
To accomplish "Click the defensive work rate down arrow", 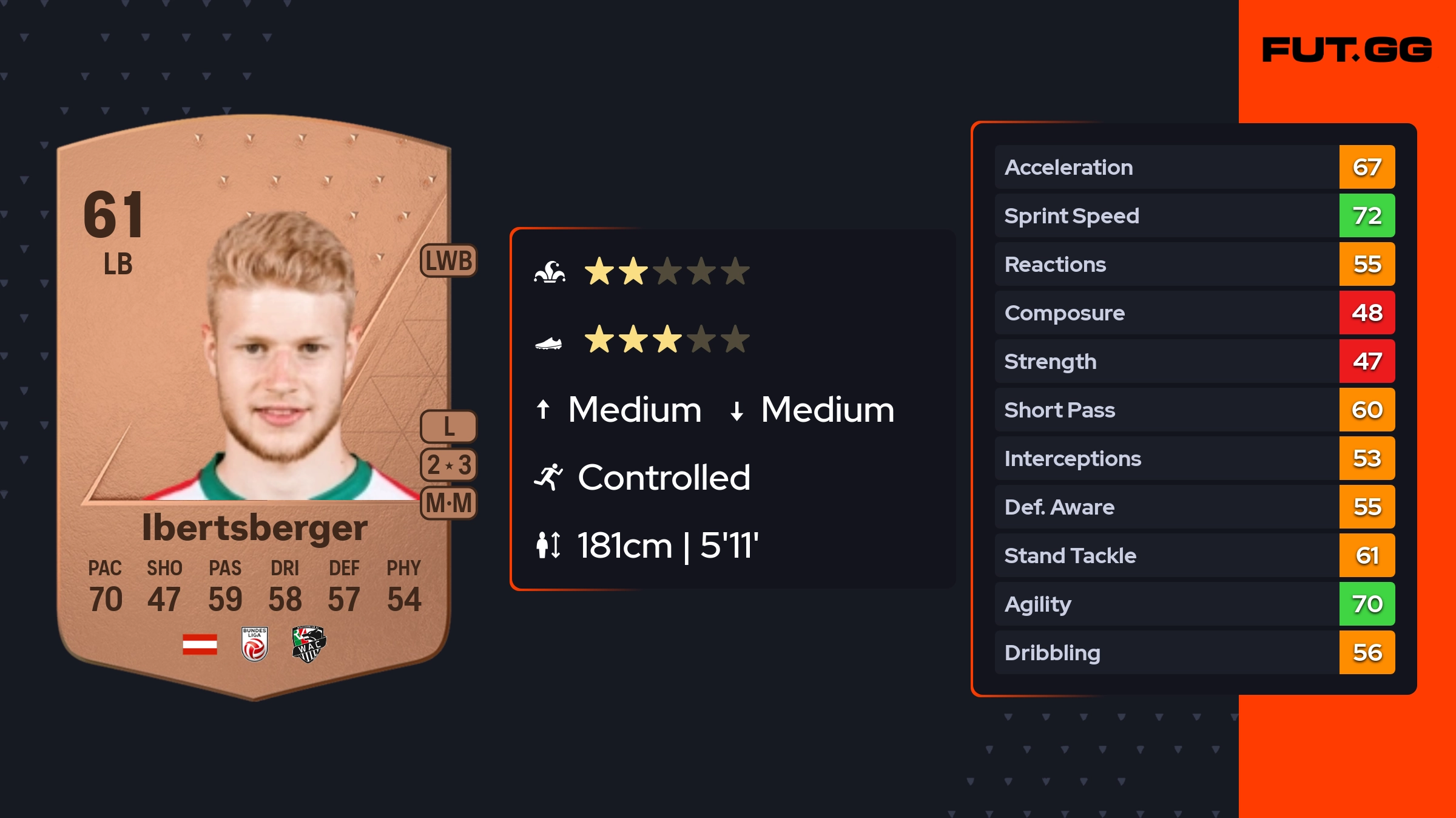I will [x=736, y=411].
